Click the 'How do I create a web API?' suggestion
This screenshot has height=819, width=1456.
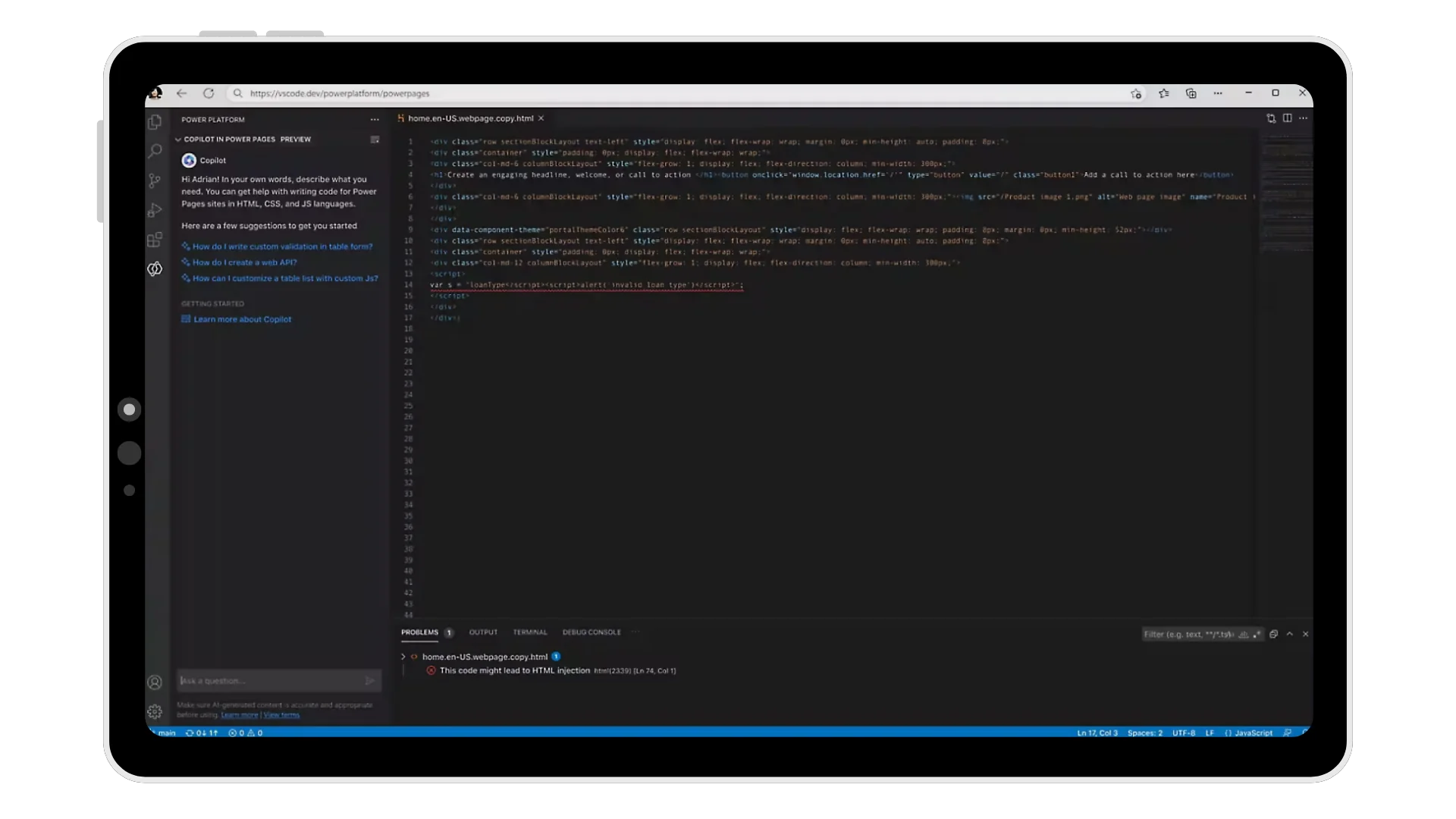(244, 262)
